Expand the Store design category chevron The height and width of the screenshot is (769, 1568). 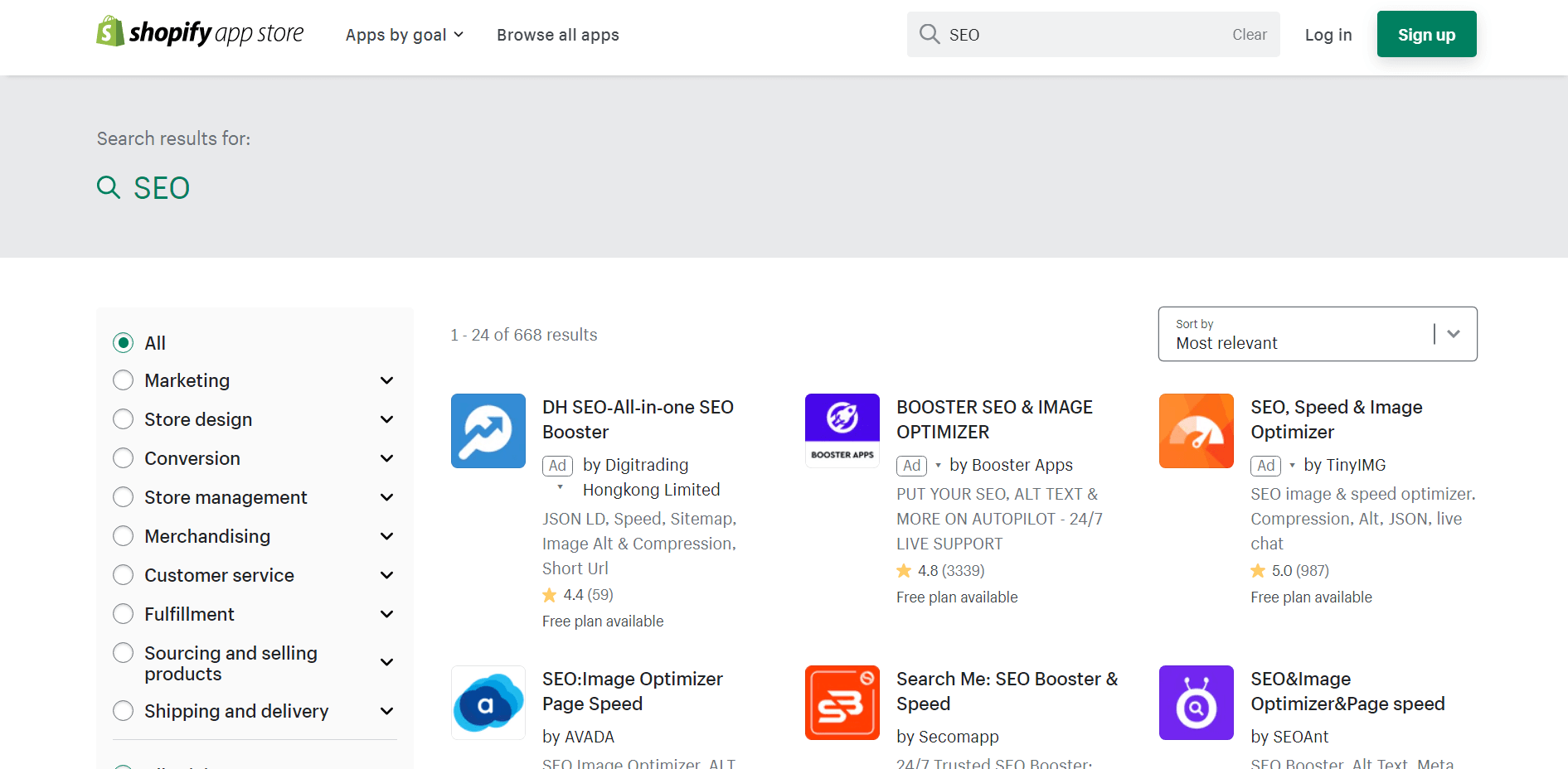pyautogui.click(x=386, y=419)
